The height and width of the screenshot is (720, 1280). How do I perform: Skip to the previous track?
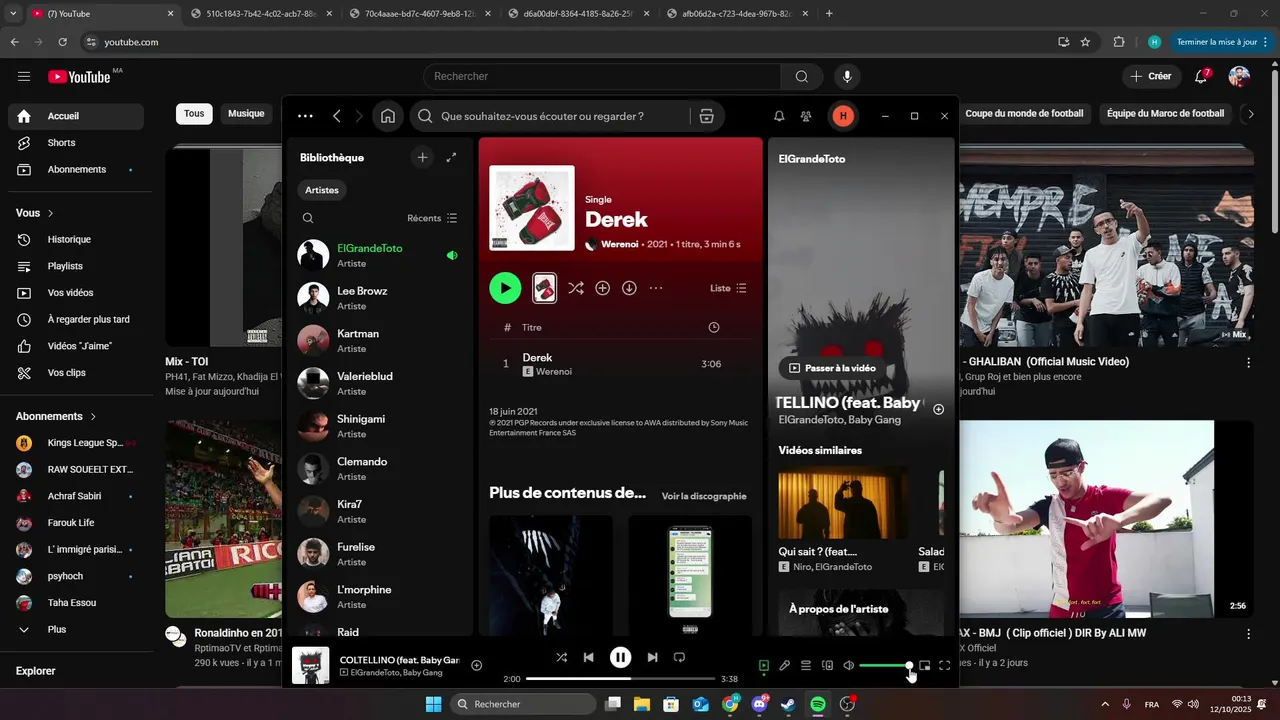click(x=589, y=657)
